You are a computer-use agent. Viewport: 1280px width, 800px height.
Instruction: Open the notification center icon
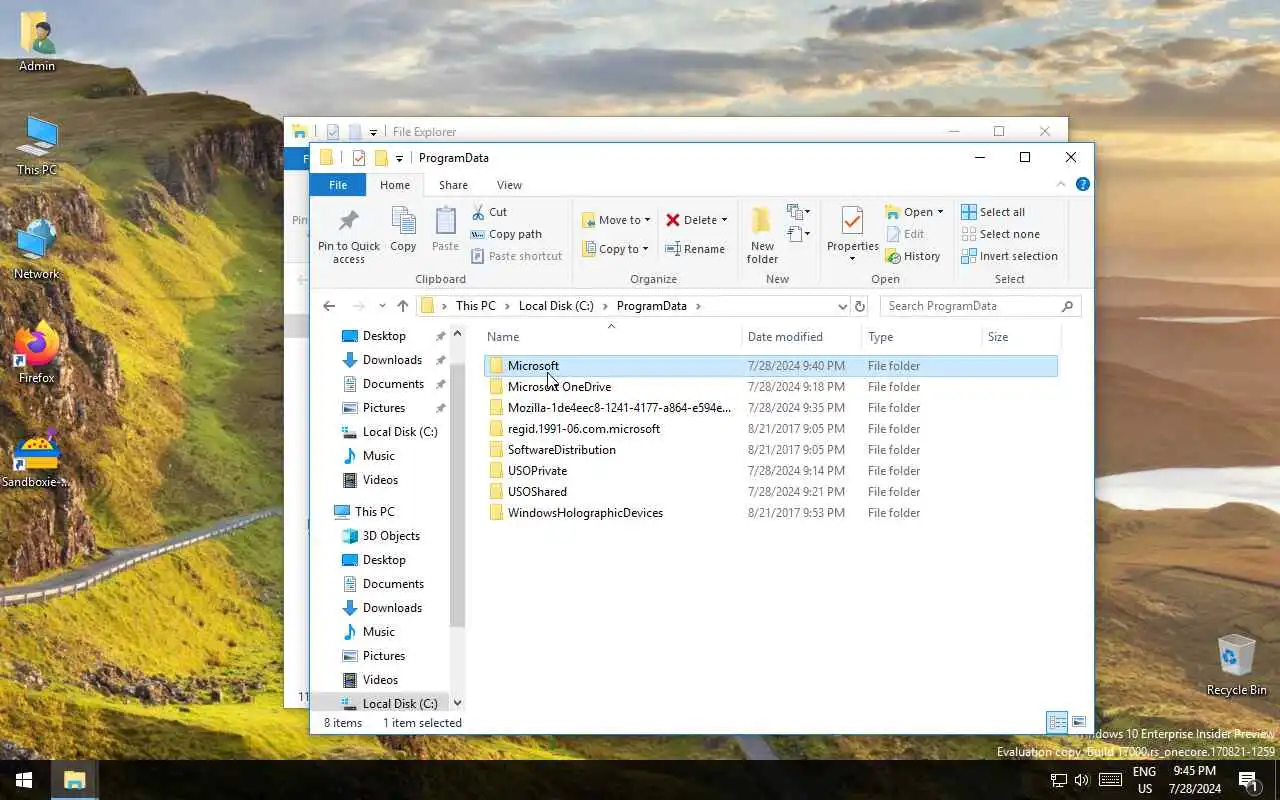[1248, 780]
